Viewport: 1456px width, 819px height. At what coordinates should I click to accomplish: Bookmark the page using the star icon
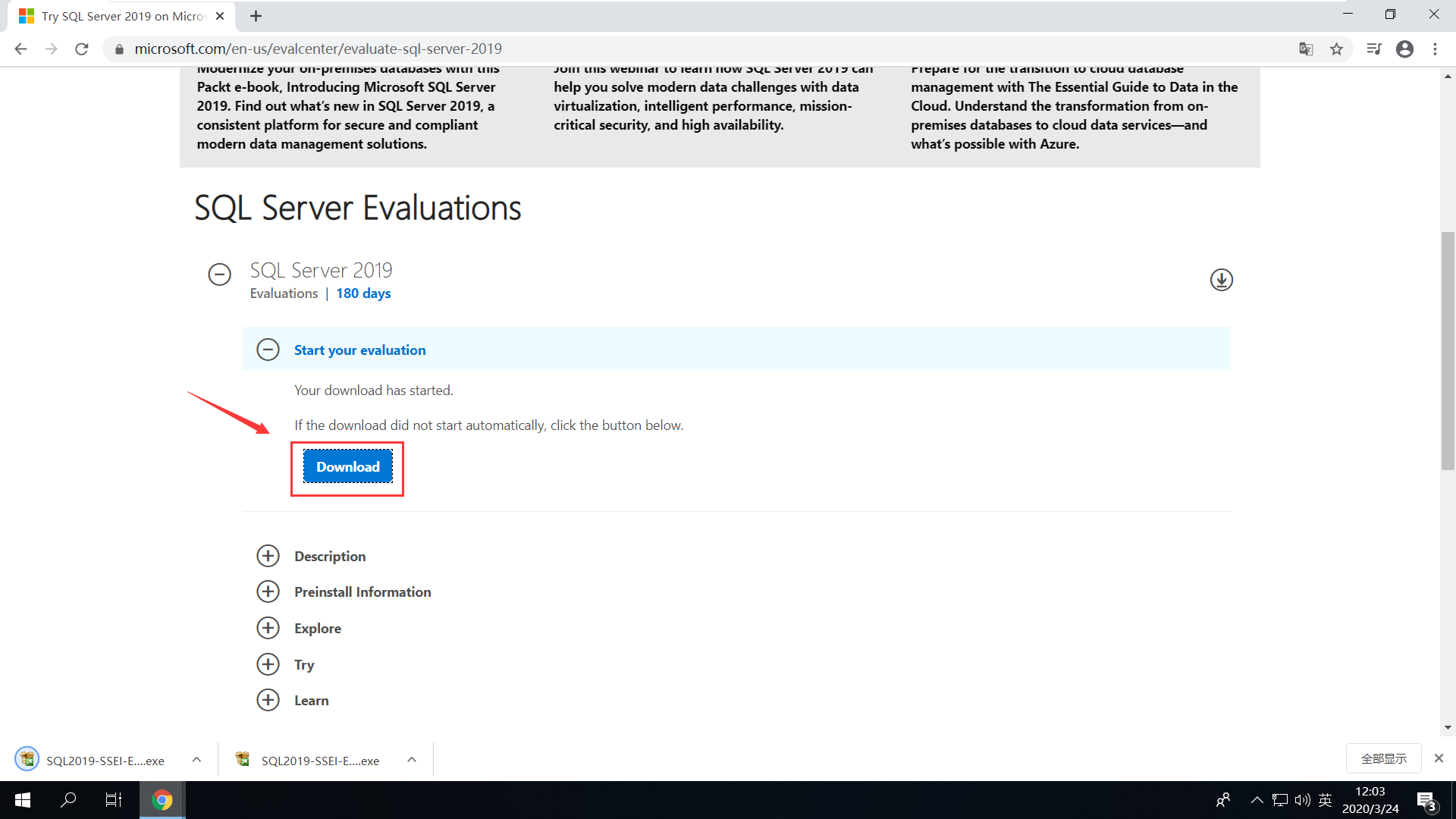pos(1336,48)
